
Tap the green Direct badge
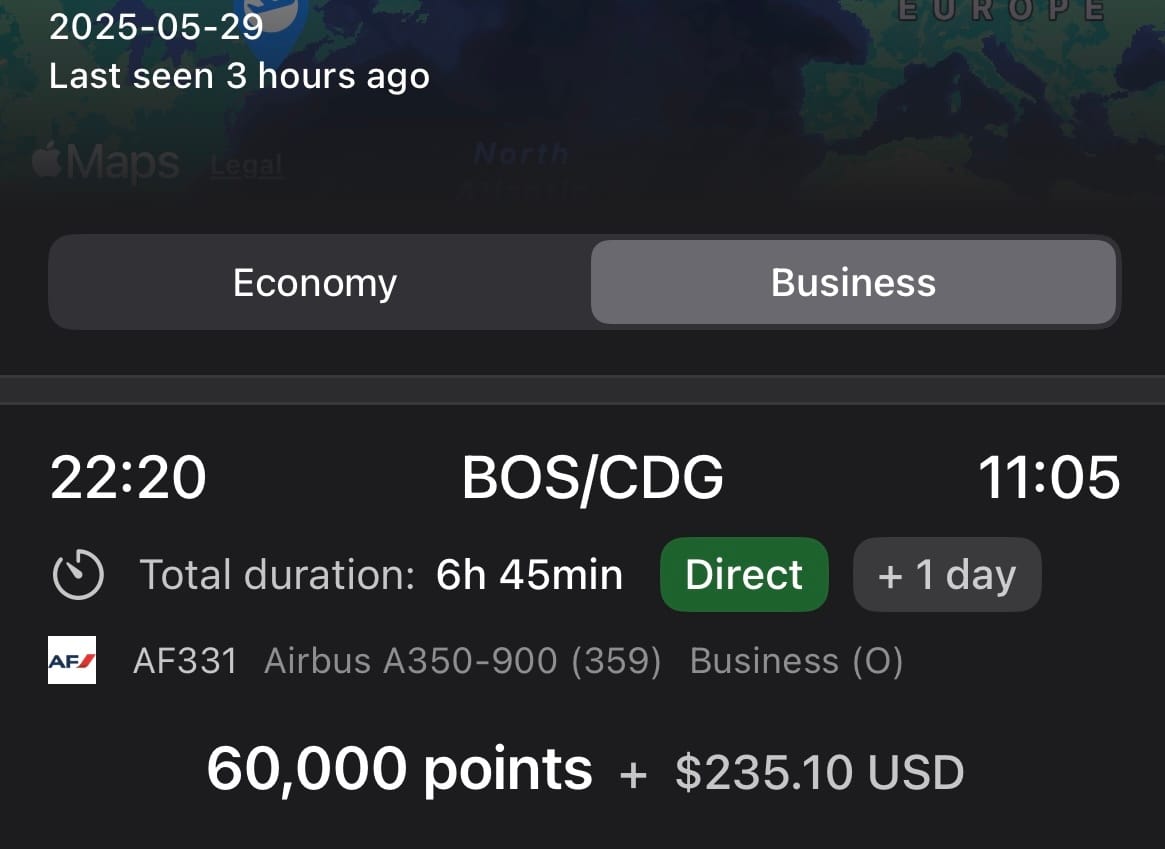coord(744,574)
